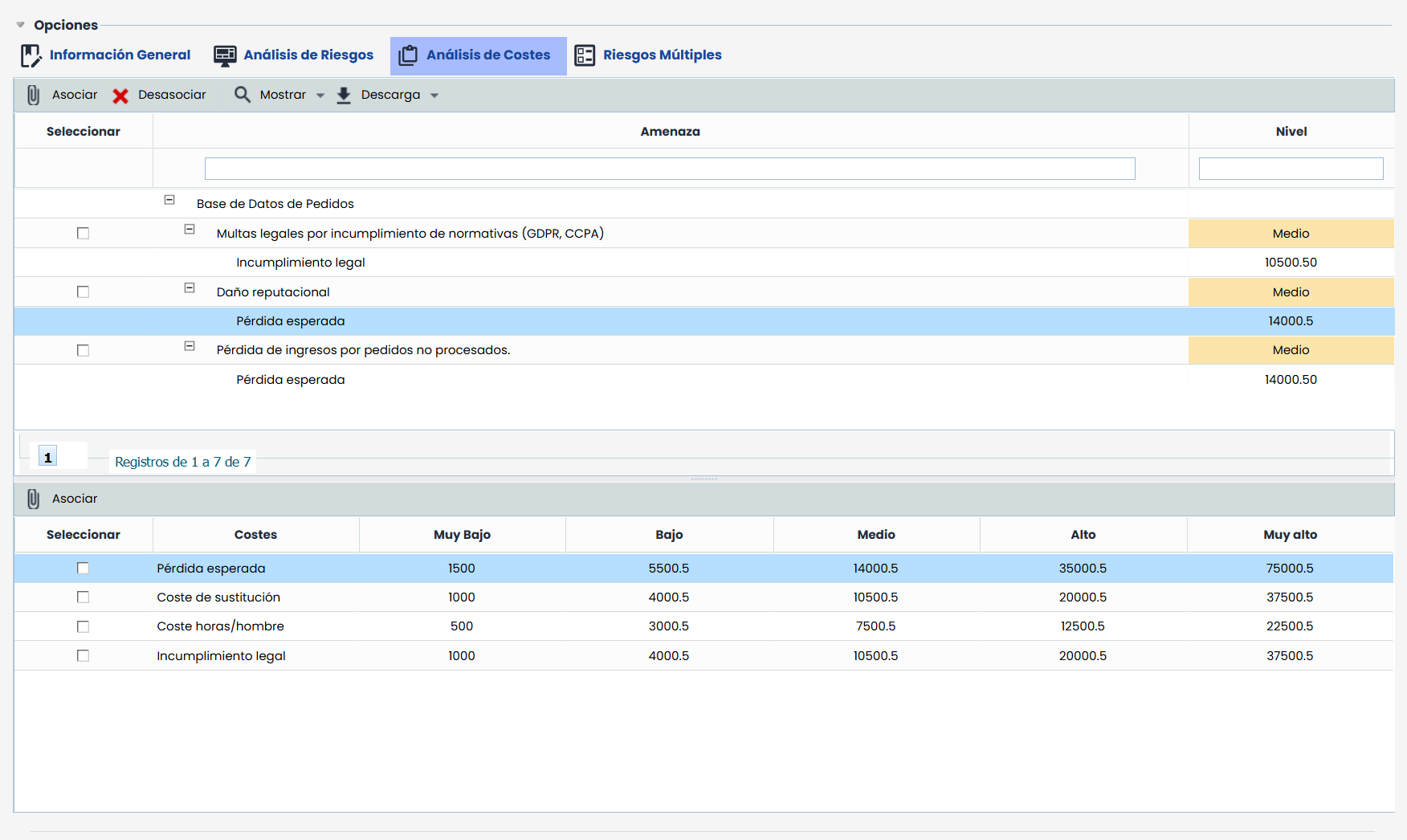1407x840 pixels.
Task: Collapse the Opciones section triangle
Action: point(21,25)
